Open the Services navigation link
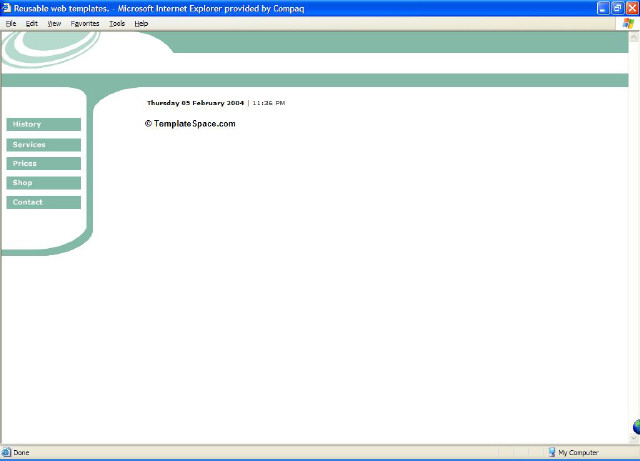 (x=43, y=144)
